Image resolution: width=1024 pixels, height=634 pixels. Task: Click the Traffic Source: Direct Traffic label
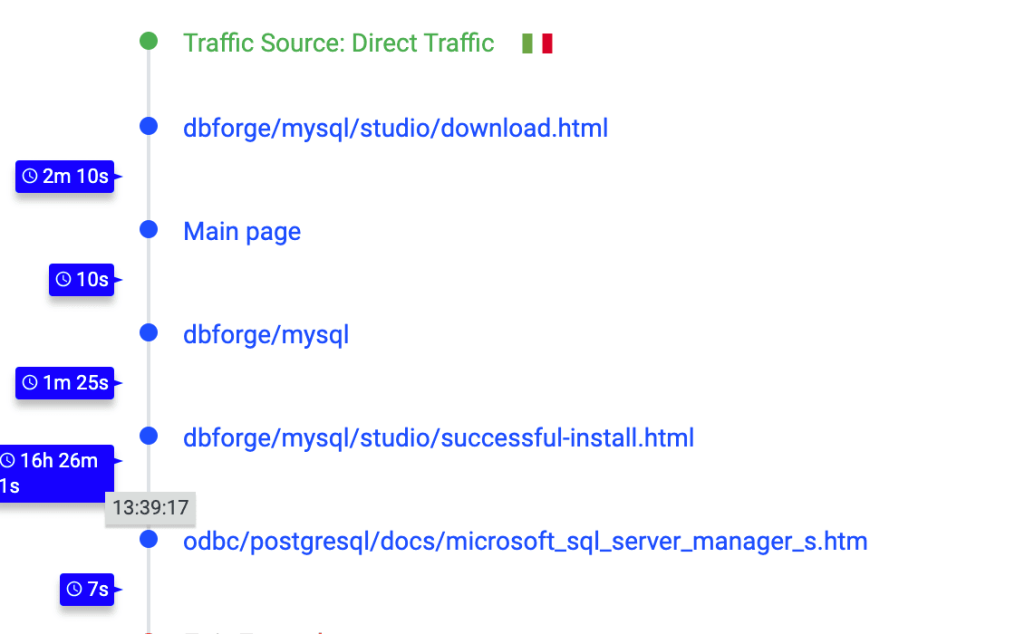click(x=338, y=43)
